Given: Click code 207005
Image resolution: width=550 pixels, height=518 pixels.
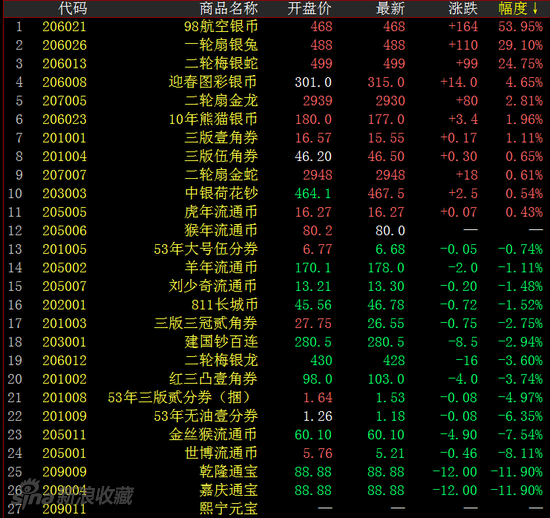Looking at the screenshot, I should (x=65, y=101).
